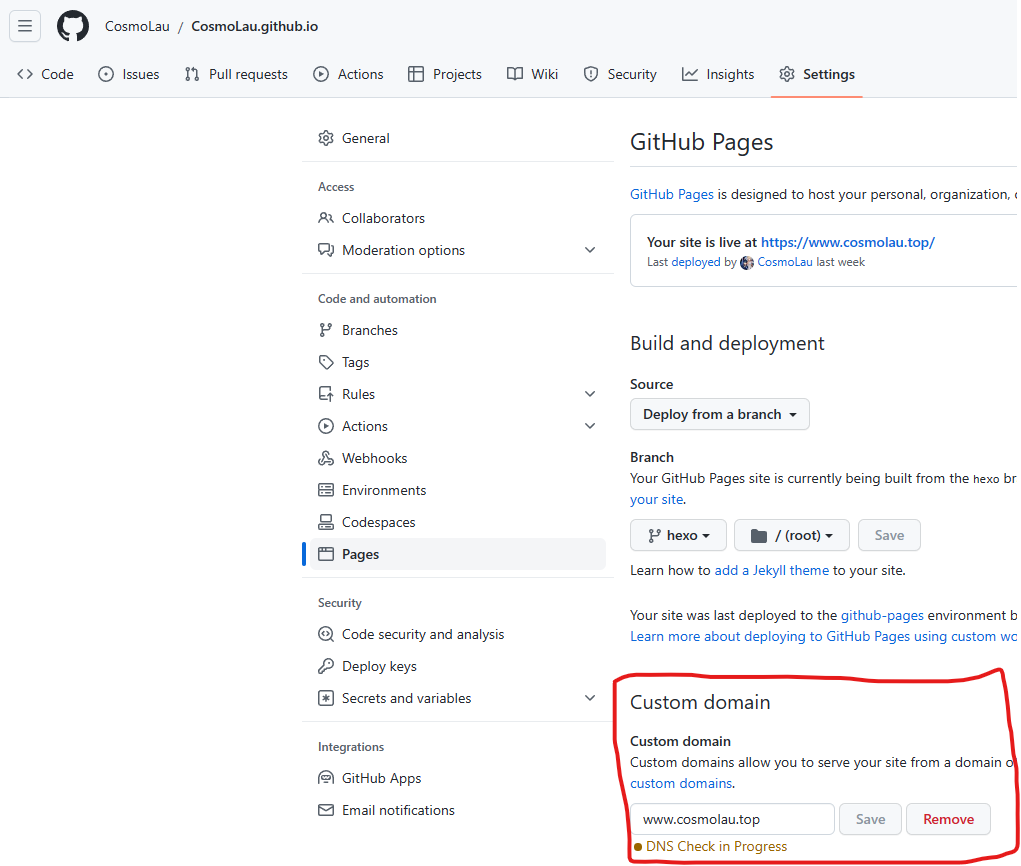Expand Secrets and variables chevron
The width and height of the screenshot is (1021, 866).
click(590, 698)
